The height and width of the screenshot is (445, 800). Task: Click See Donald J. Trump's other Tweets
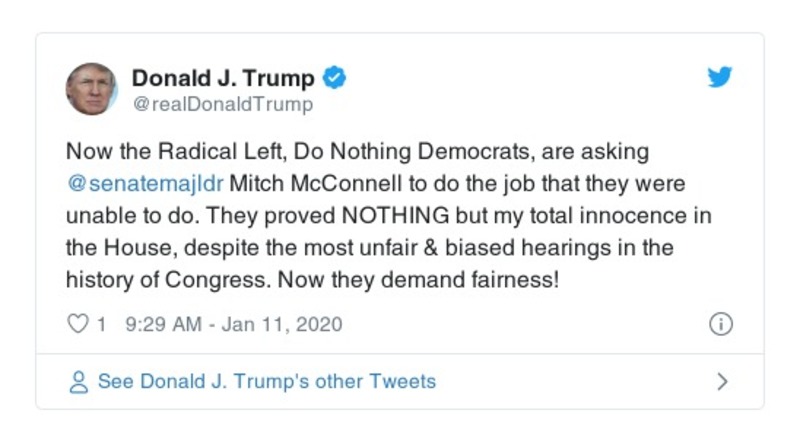(x=266, y=381)
